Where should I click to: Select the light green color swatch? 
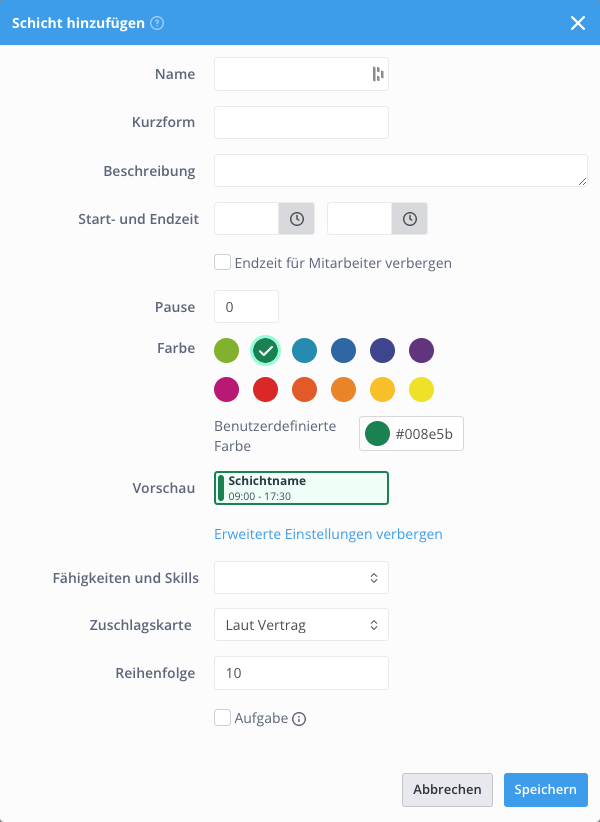click(x=226, y=350)
